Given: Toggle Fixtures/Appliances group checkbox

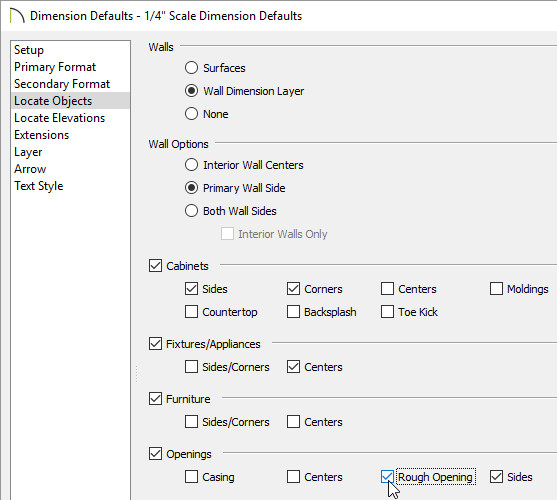Looking at the screenshot, I should [156, 344].
